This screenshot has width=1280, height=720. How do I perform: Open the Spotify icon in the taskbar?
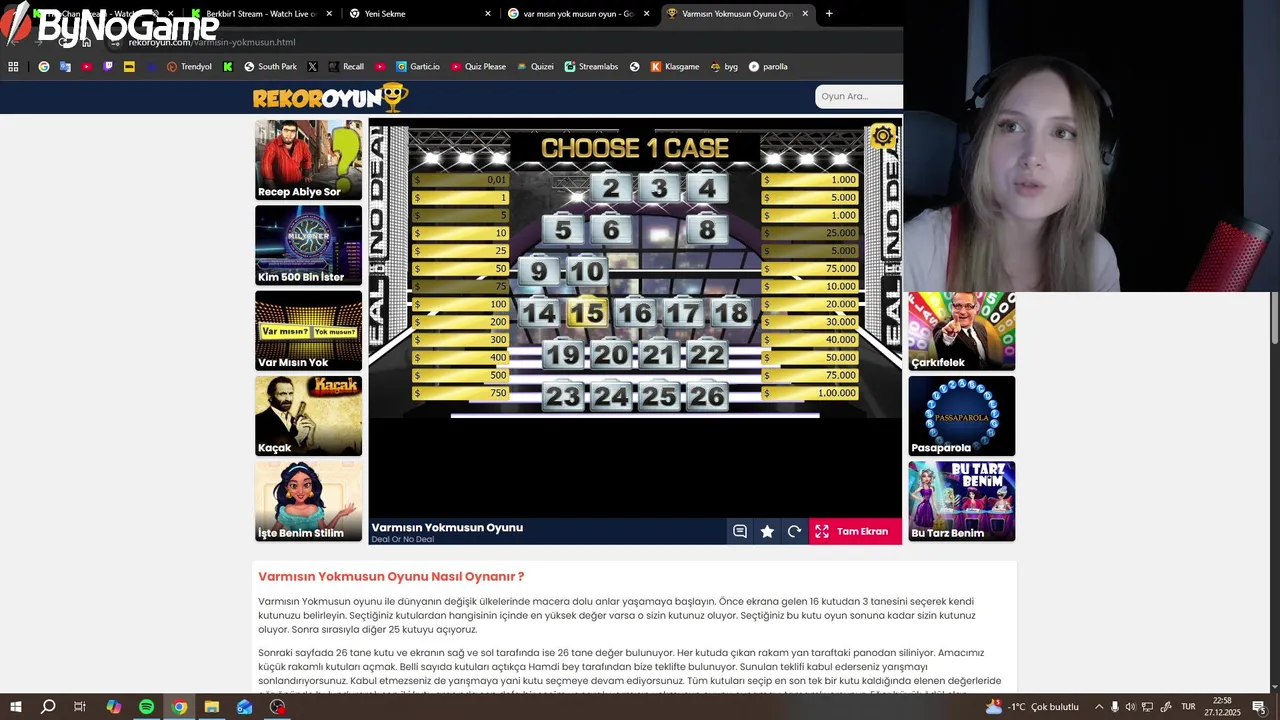tap(146, 707)
